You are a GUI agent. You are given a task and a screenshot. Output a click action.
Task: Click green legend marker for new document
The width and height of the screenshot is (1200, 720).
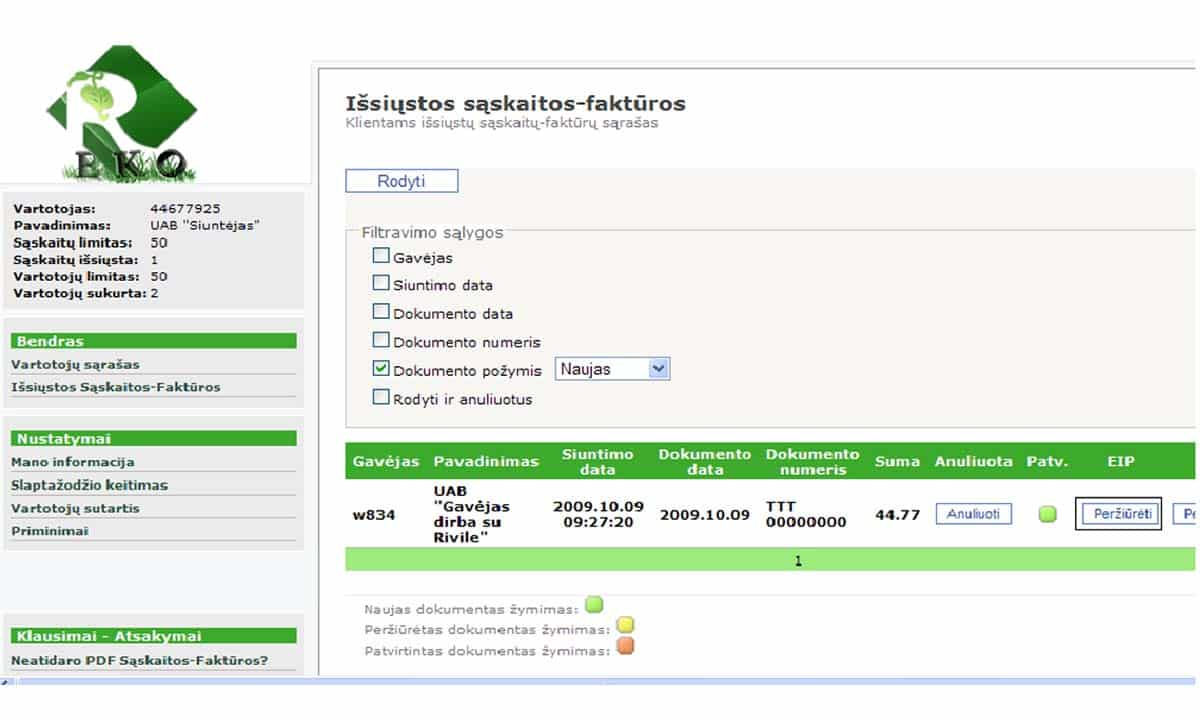coord(594,605)
